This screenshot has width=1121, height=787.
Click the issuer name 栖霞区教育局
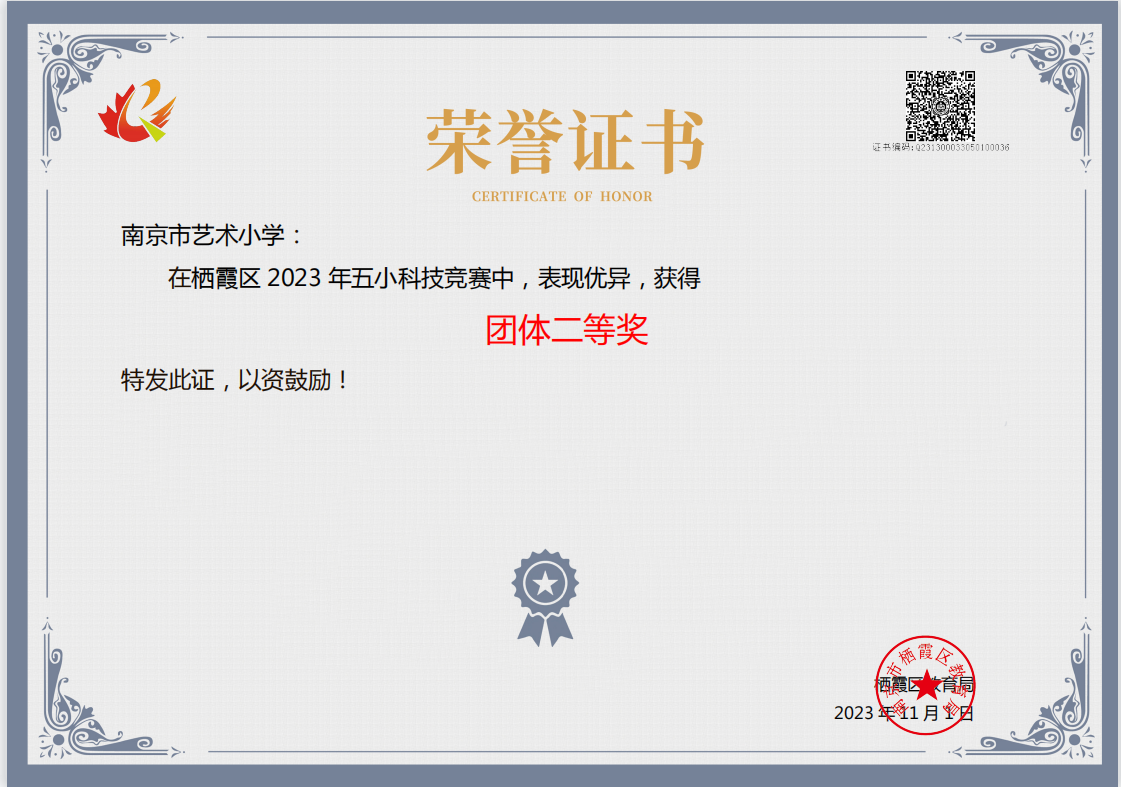(x=925, y=685)
